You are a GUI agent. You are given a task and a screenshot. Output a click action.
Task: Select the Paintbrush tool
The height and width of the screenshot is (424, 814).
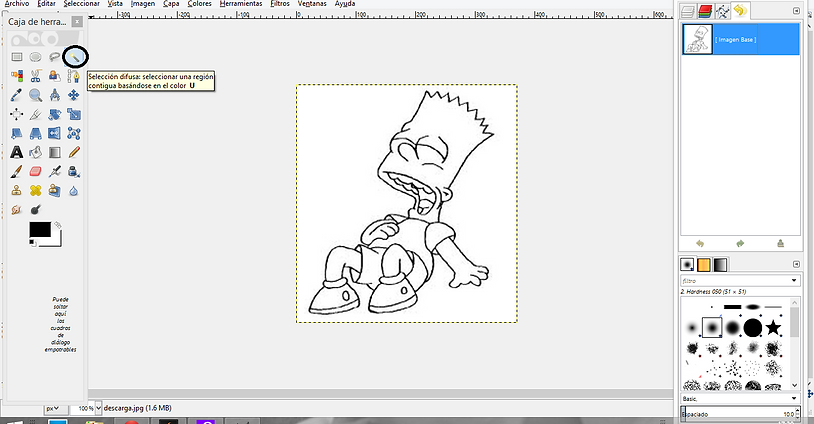click(17, 171)
